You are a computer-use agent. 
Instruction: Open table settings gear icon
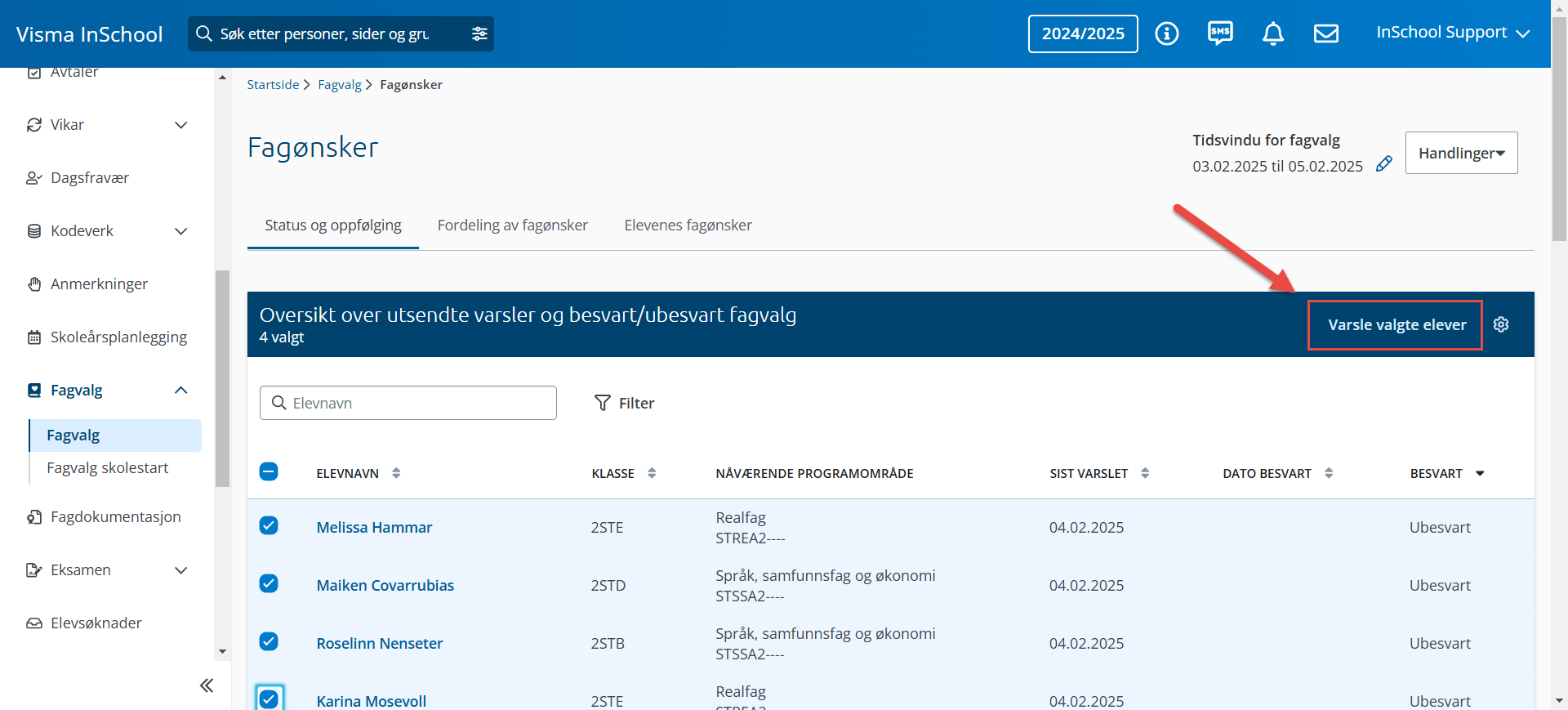1501,324
